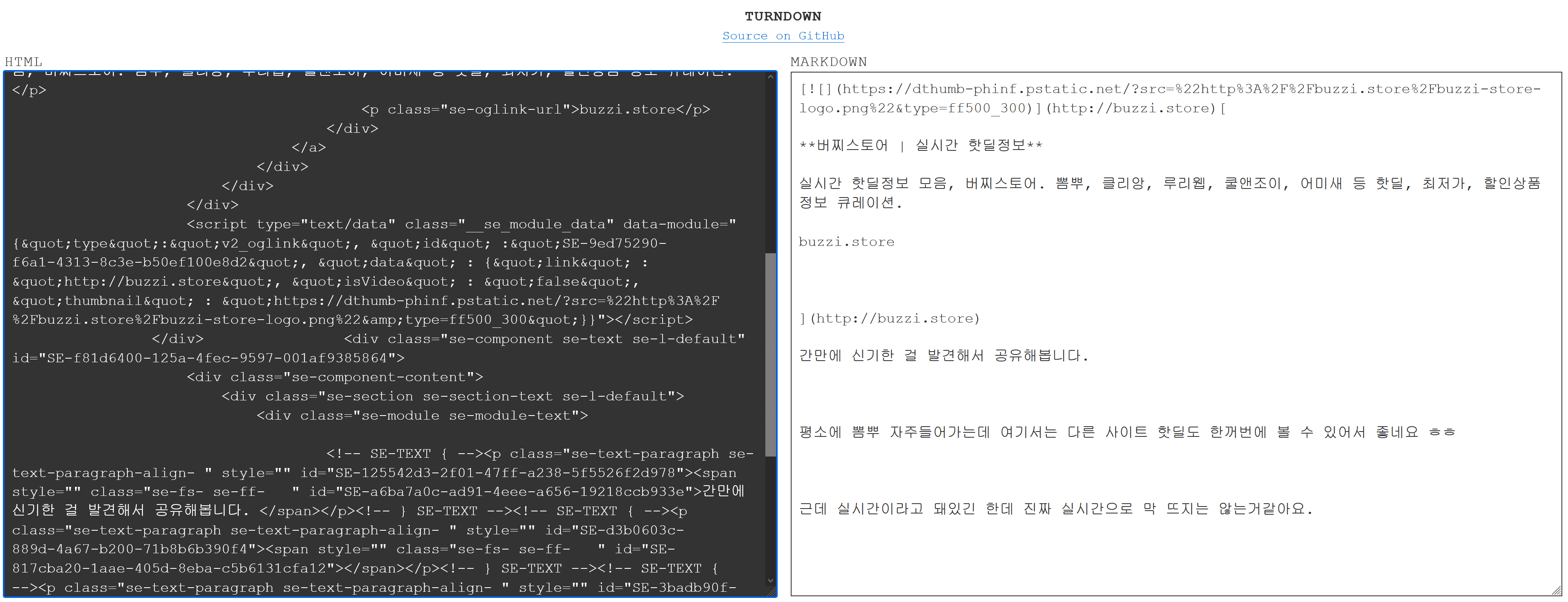Click the scroll down arrow of HTML pane
This screenshot has width=1568, height=602.
[x=770, y=580]
